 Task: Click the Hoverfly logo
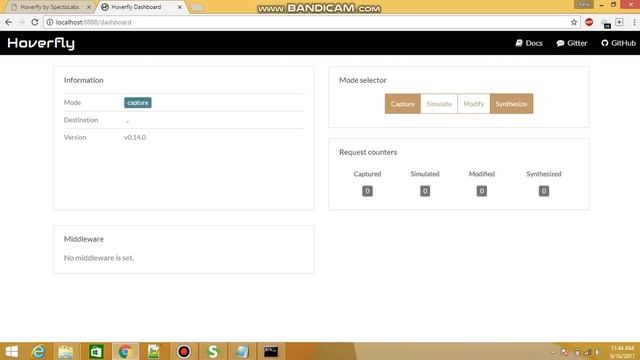pyautogui.click(x=41, y=43)
